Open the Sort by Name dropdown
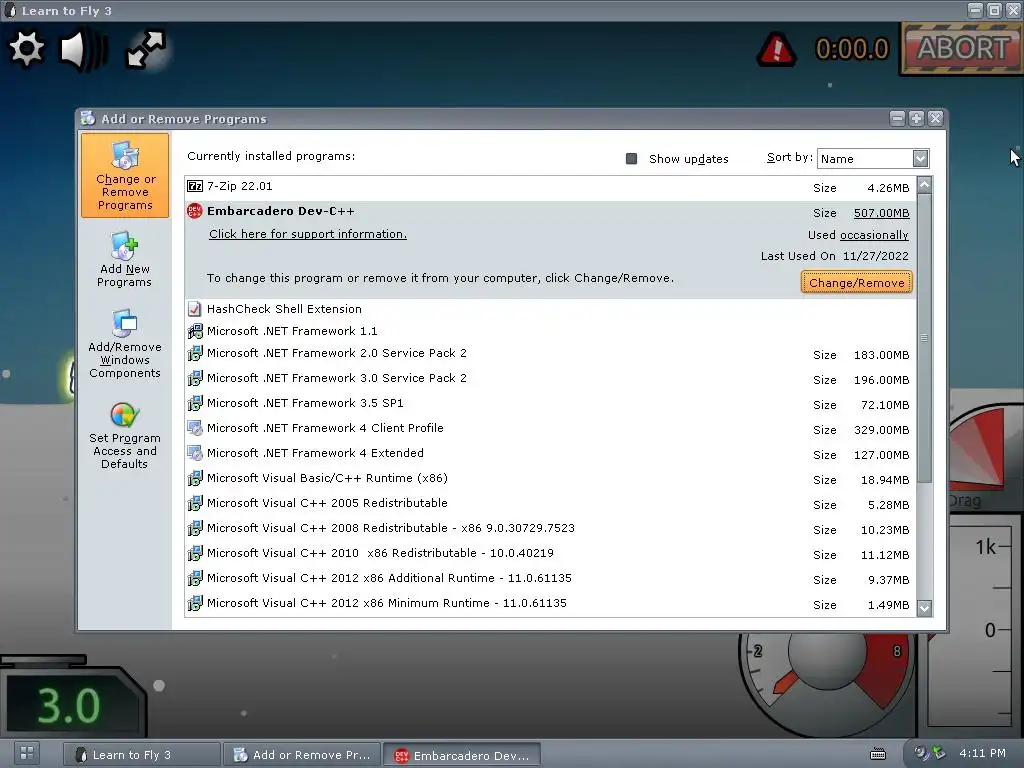Image resolution: width=1024 pixels, height=768 pixels. tap(872, 158)
